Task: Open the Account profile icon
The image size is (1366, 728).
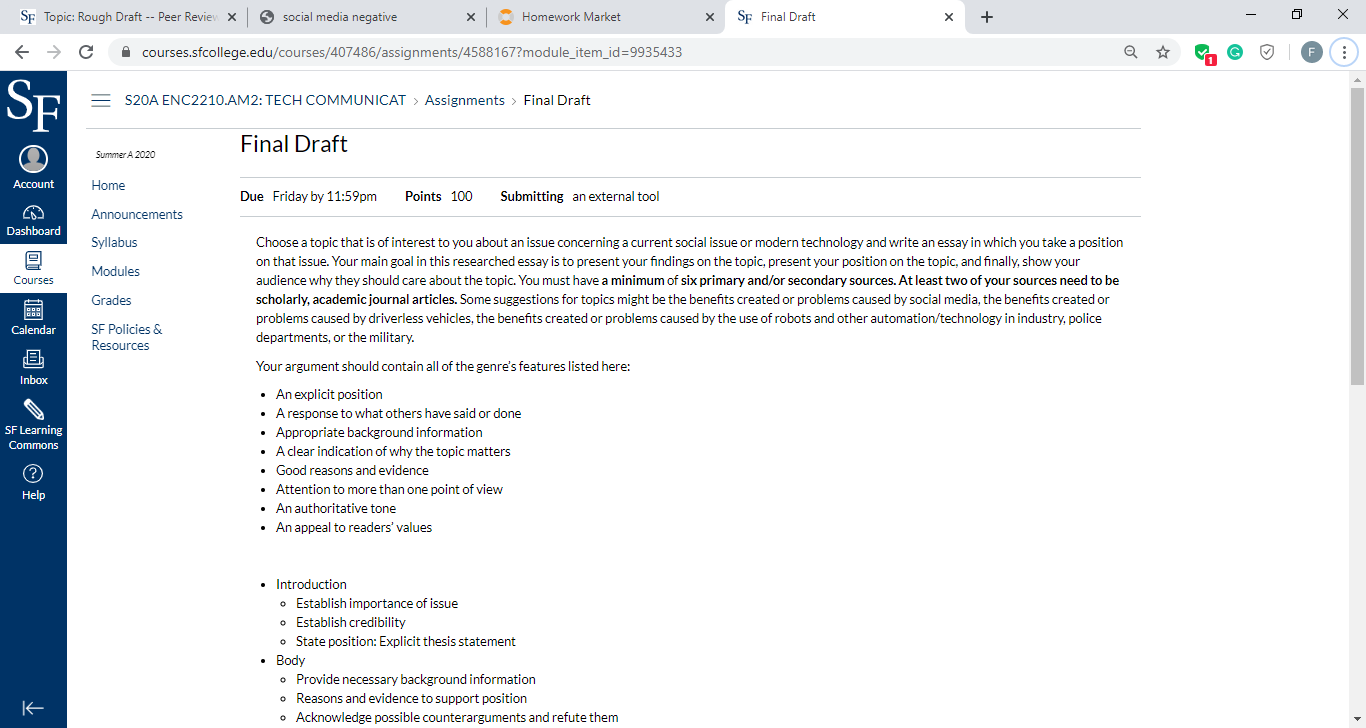Action: point(33,160)
